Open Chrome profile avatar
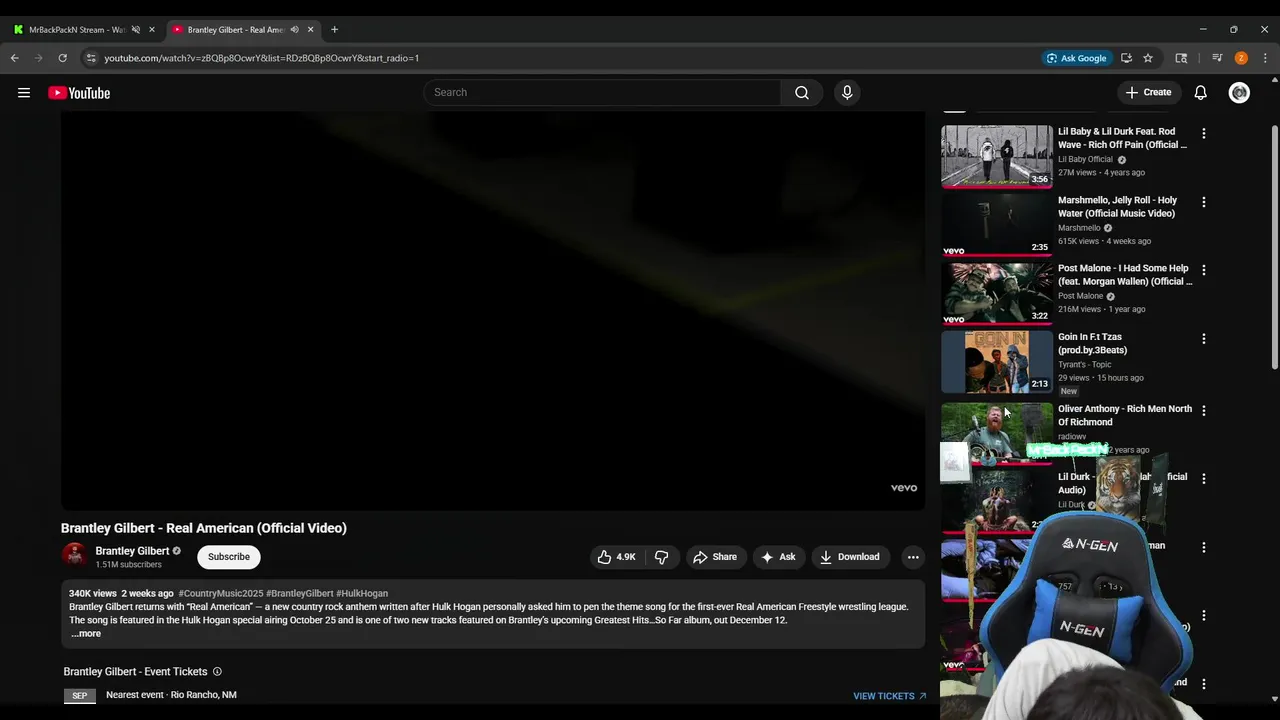1280x720 pixels. pos(1241,58)
